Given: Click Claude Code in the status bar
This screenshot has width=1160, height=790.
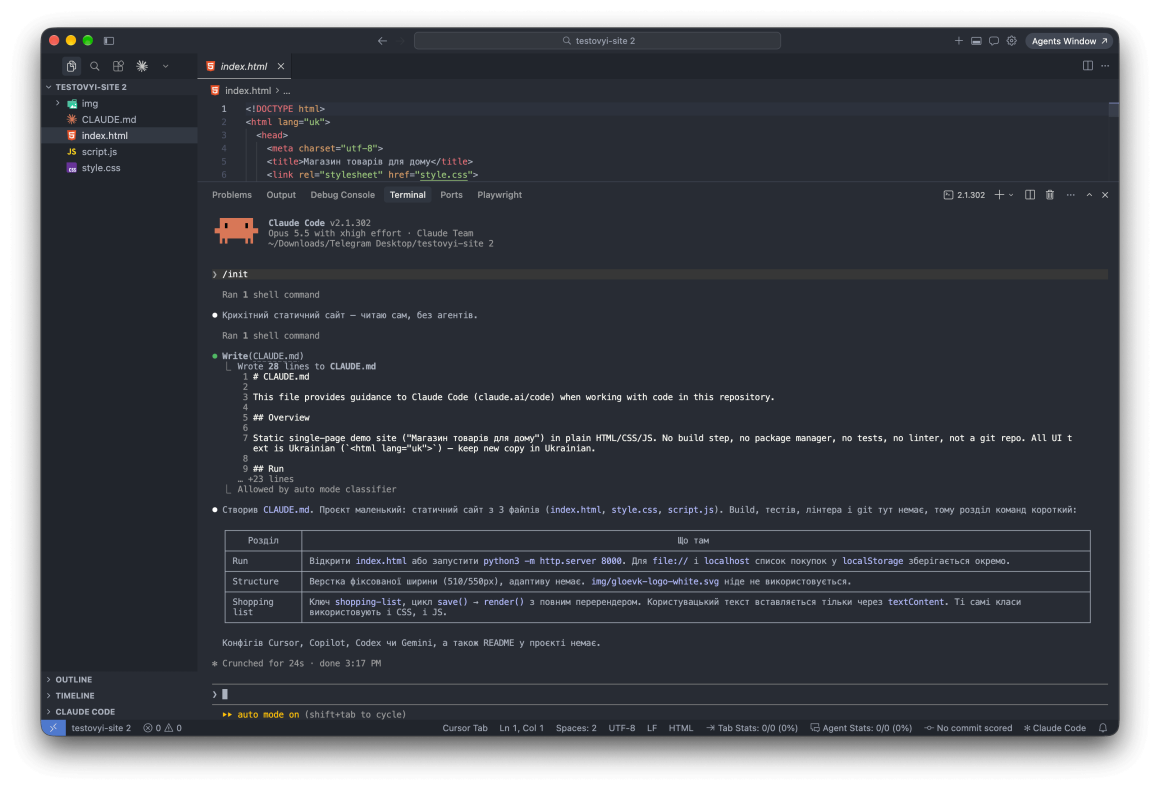Looking at the screenshot, I should coord(1055,729).
